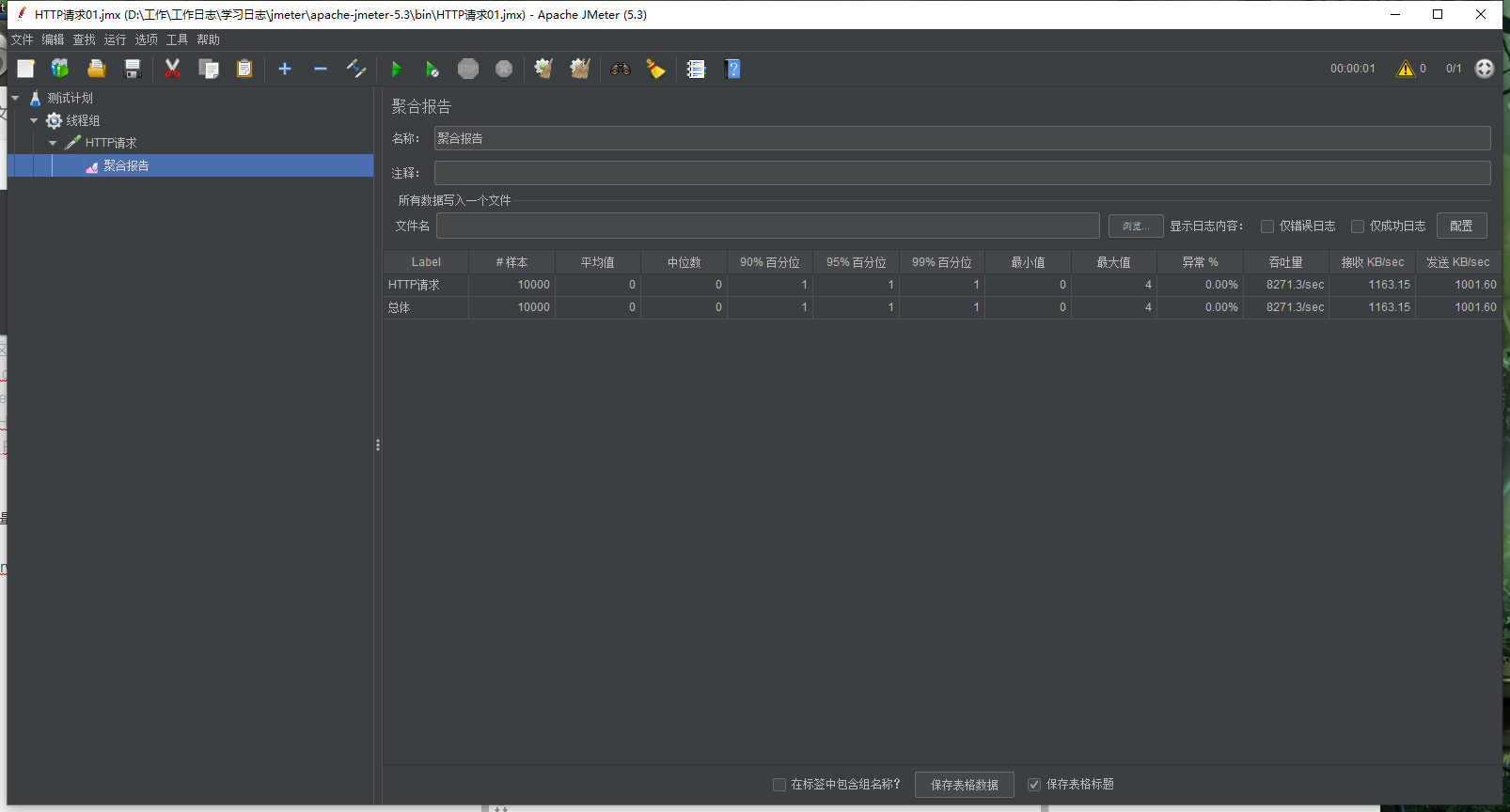
Task: Click the 90% 百分位 column header
Action: pyautogui.click(x=770, y=262)
